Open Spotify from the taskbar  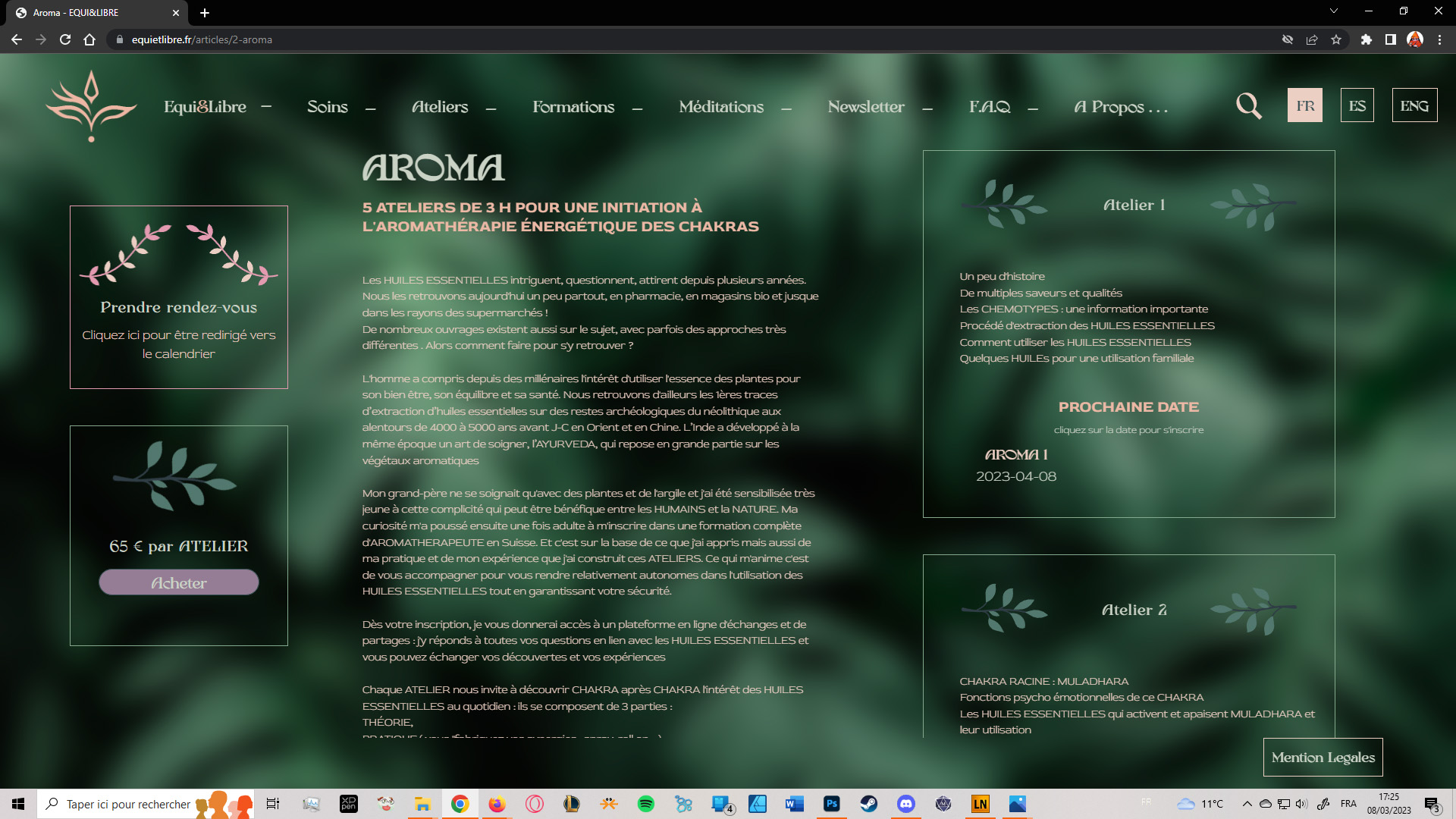click(646, 804)
